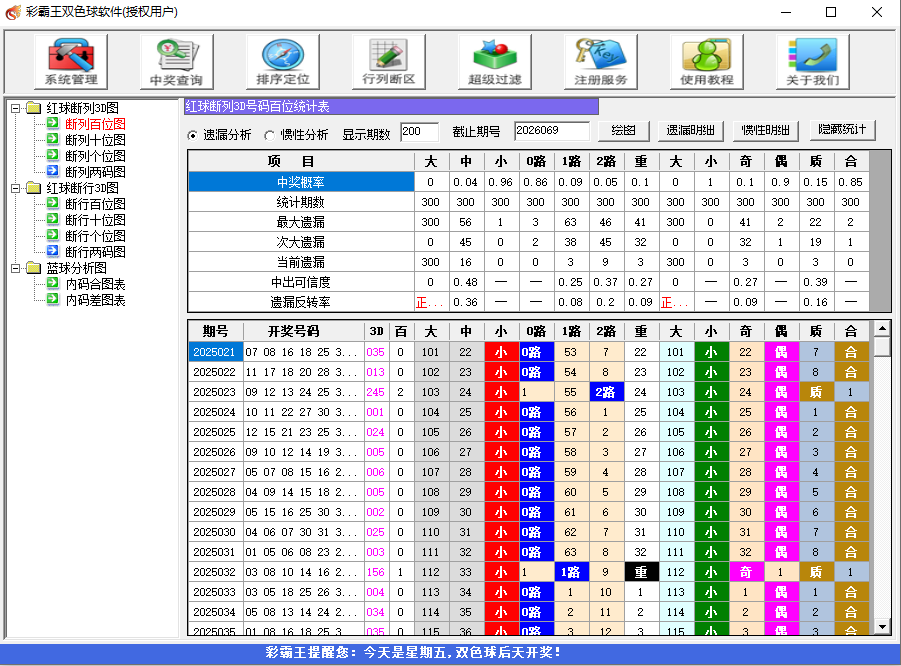The width and height of the screenshot is (901, 666).
Task: Select 断行百位图 in the tree
Action: (x=95, y=204)
